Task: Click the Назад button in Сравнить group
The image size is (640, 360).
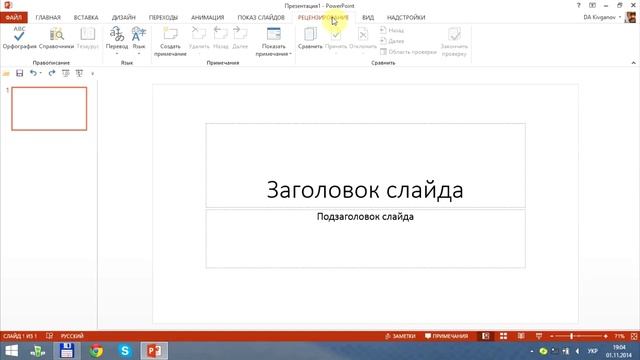Action: [x=392, y=30]
